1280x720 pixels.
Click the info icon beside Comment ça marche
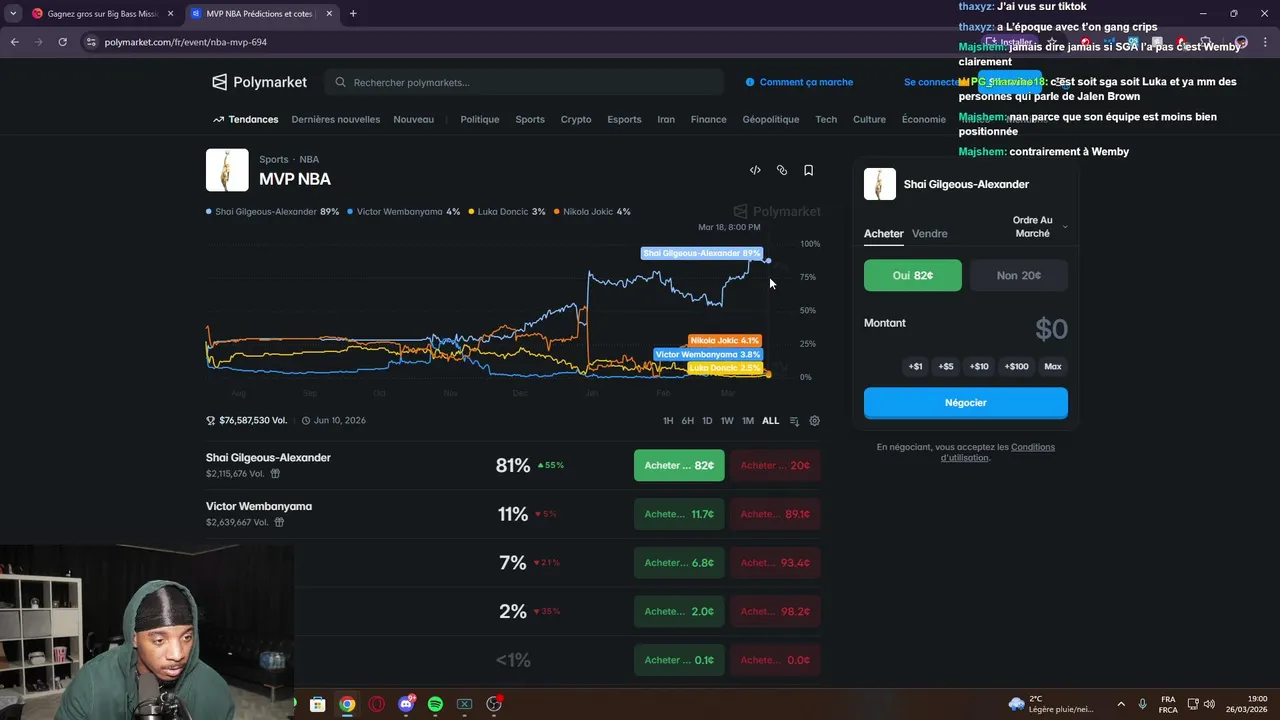pos(750,82)
